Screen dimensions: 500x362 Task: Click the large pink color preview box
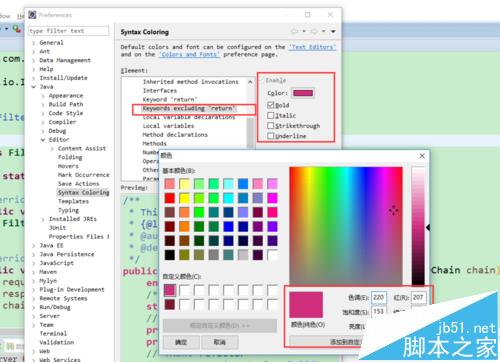pos(306,305)
